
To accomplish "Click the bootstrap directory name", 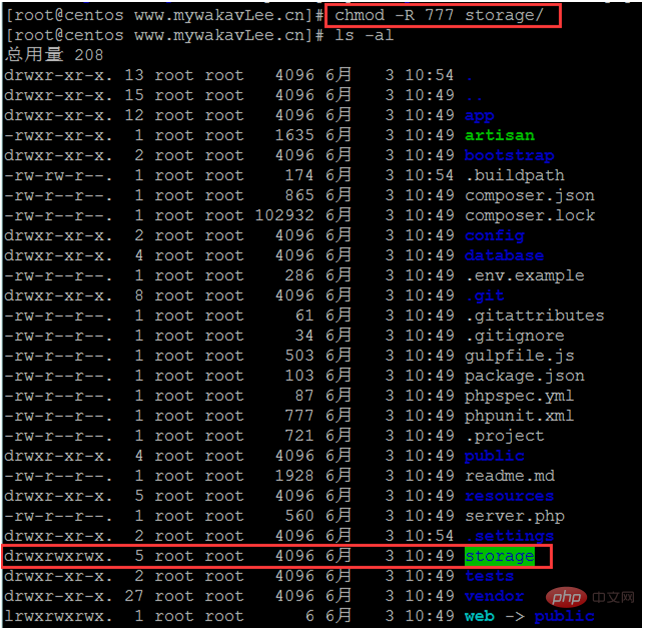I will (509, 155).
